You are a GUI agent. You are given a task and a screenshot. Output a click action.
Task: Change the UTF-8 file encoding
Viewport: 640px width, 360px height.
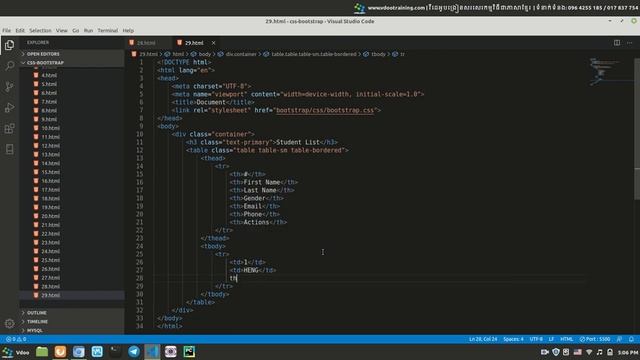coord(536,339)
